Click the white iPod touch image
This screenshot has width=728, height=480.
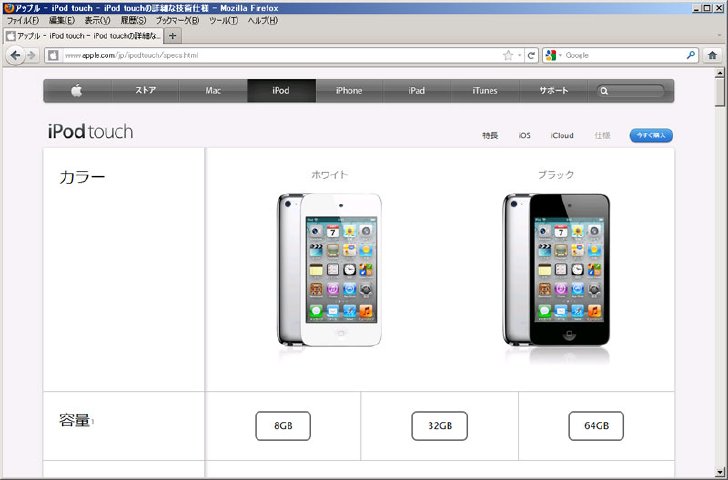click(330, 270)
